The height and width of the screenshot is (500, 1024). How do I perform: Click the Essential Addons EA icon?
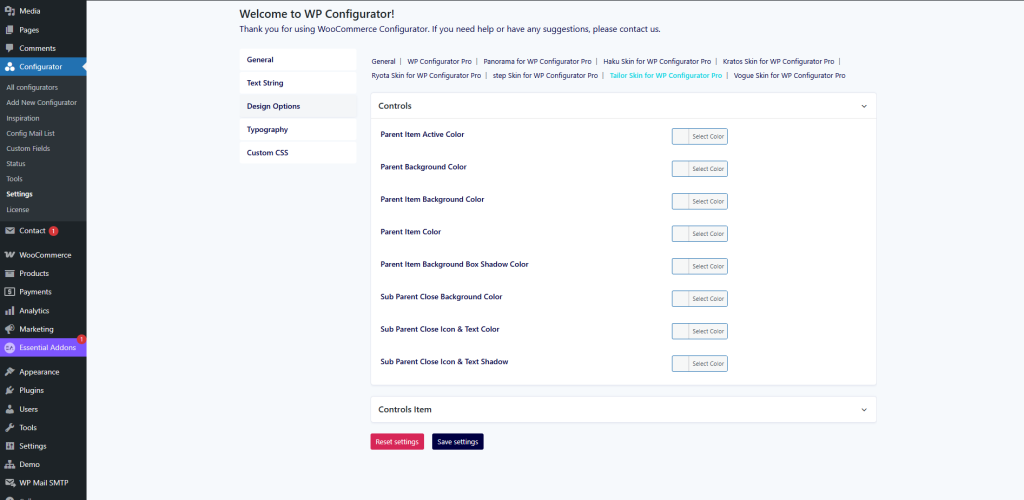(10, 348)
